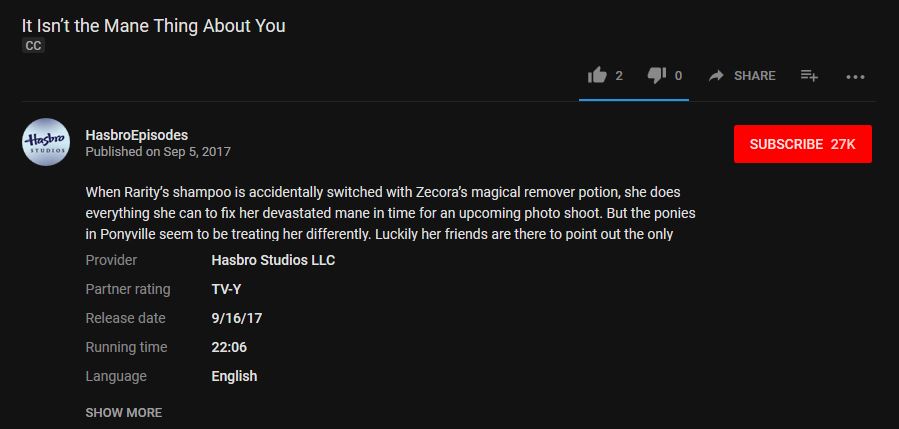The height and width of the screenshot is (429, 899).
Task: Open the save to playlist icon
Action: 810,76
